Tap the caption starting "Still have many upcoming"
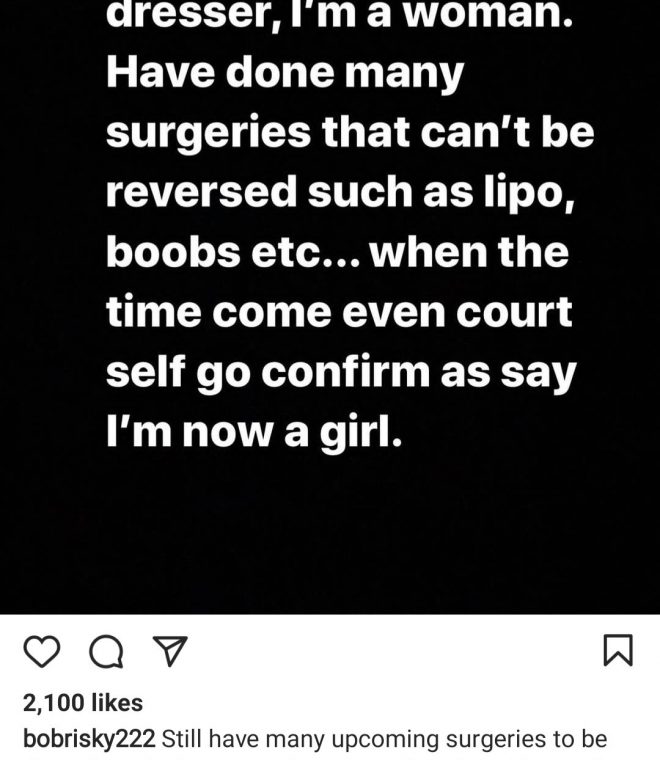This screenshot has height=760, width=660. click(x=384, y=739)
